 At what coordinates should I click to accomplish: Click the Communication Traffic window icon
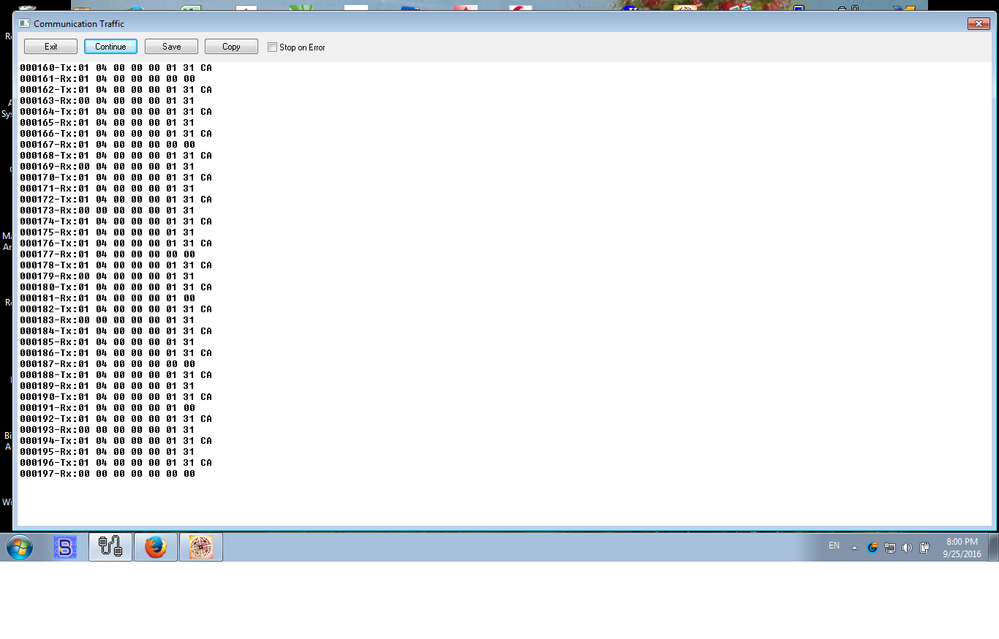24,24
